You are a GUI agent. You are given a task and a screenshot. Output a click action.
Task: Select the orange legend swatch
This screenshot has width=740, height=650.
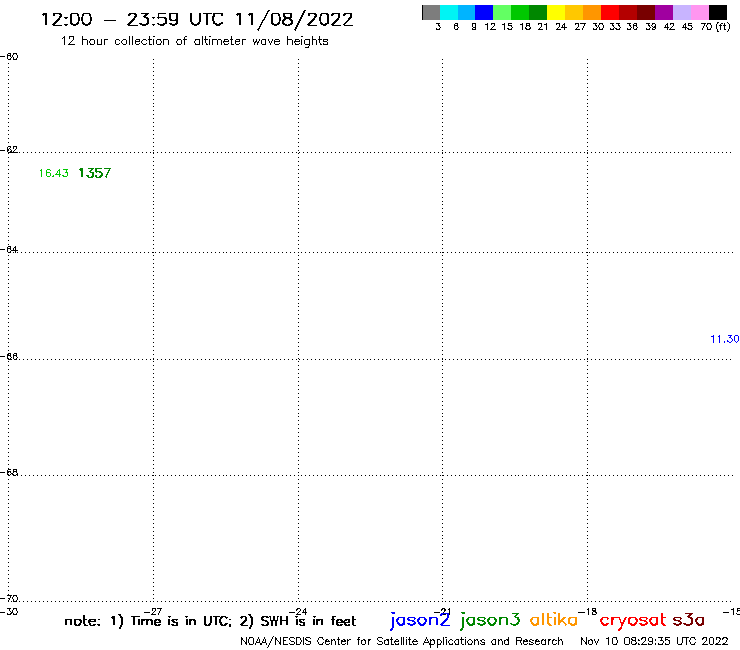[592, 12]
